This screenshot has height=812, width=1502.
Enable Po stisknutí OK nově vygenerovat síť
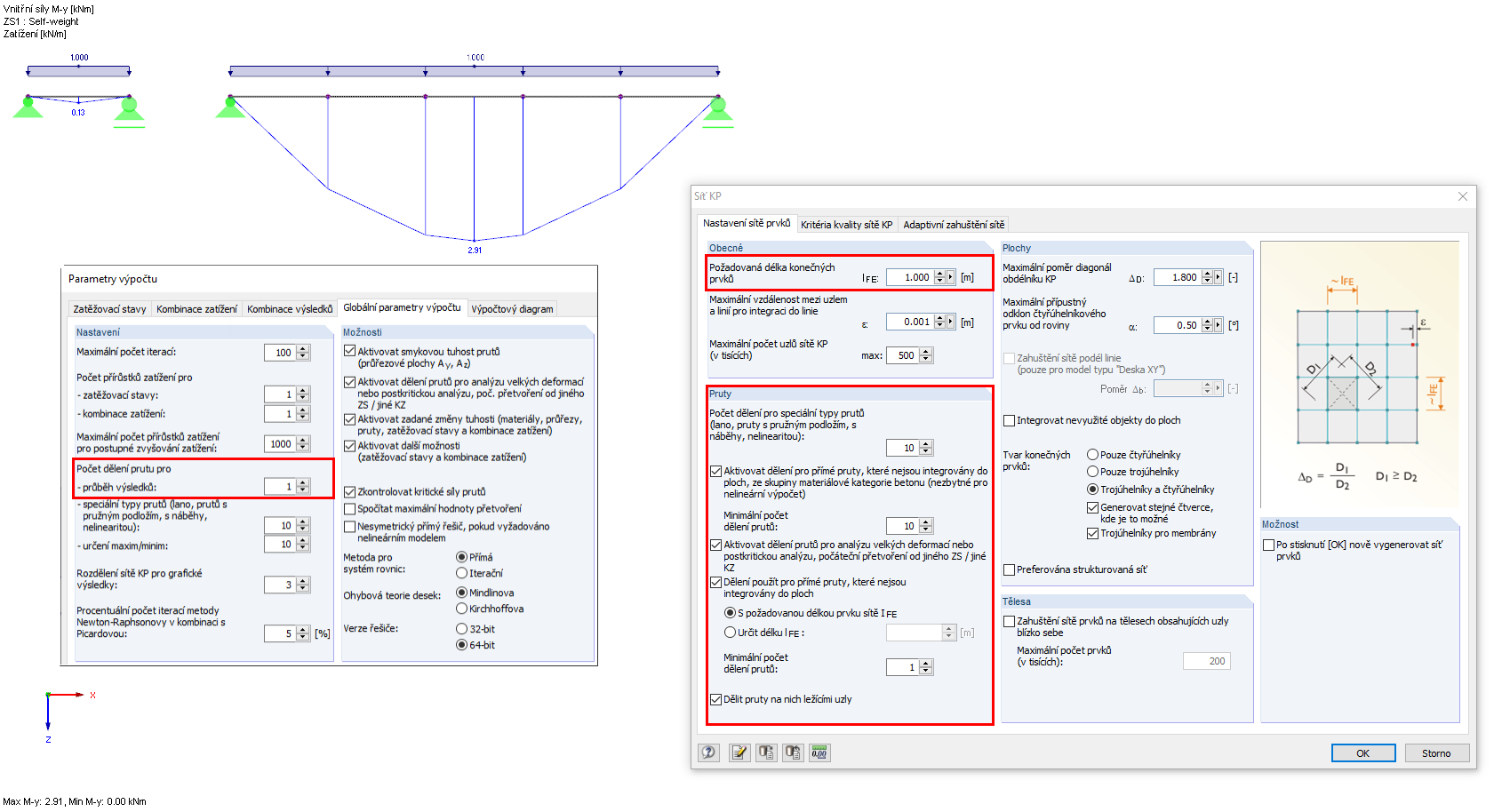pyautogui.click(x=1269, y=545)
